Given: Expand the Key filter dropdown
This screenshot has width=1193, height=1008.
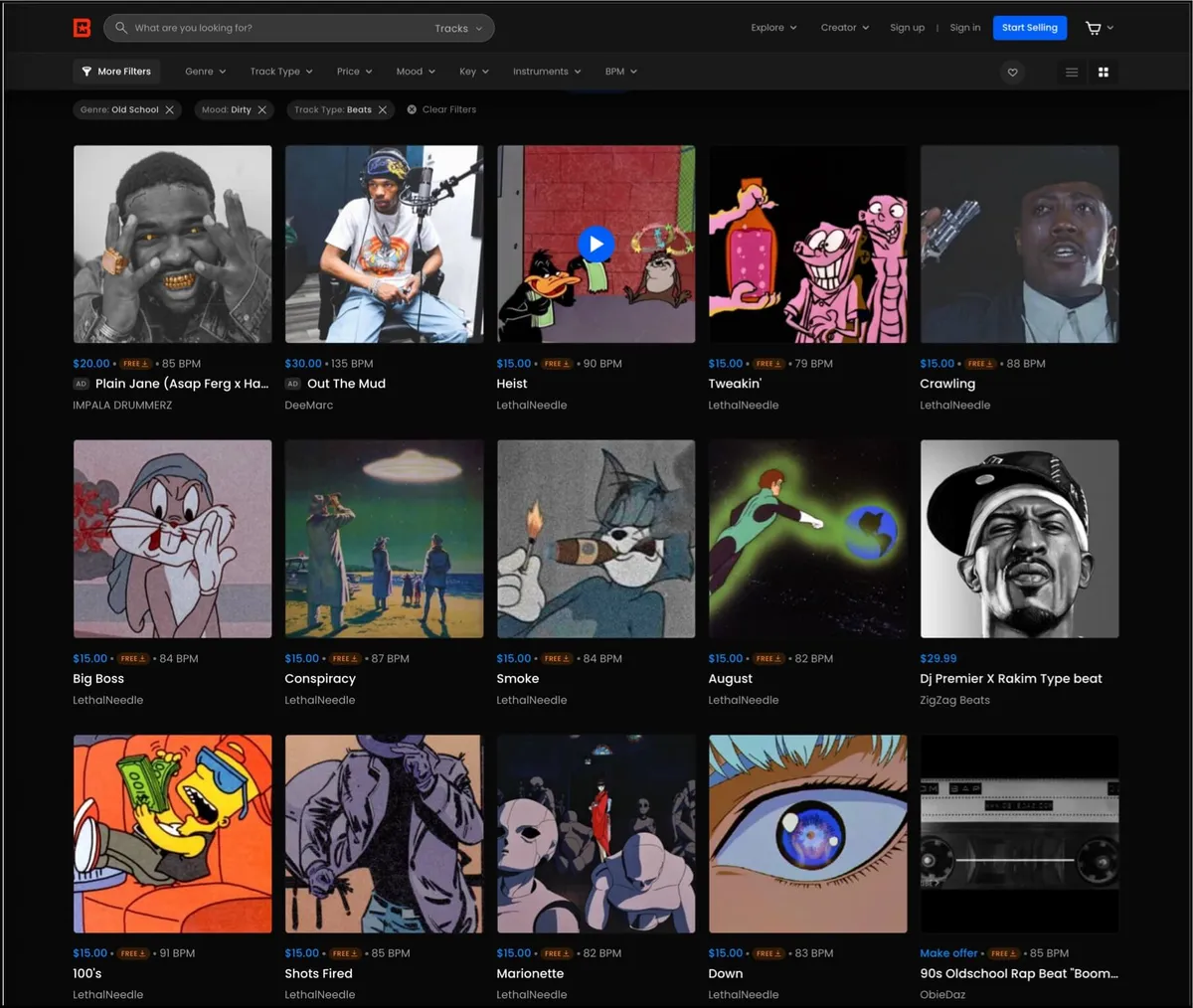Looking at the screenshot, I should click(474, 72).
